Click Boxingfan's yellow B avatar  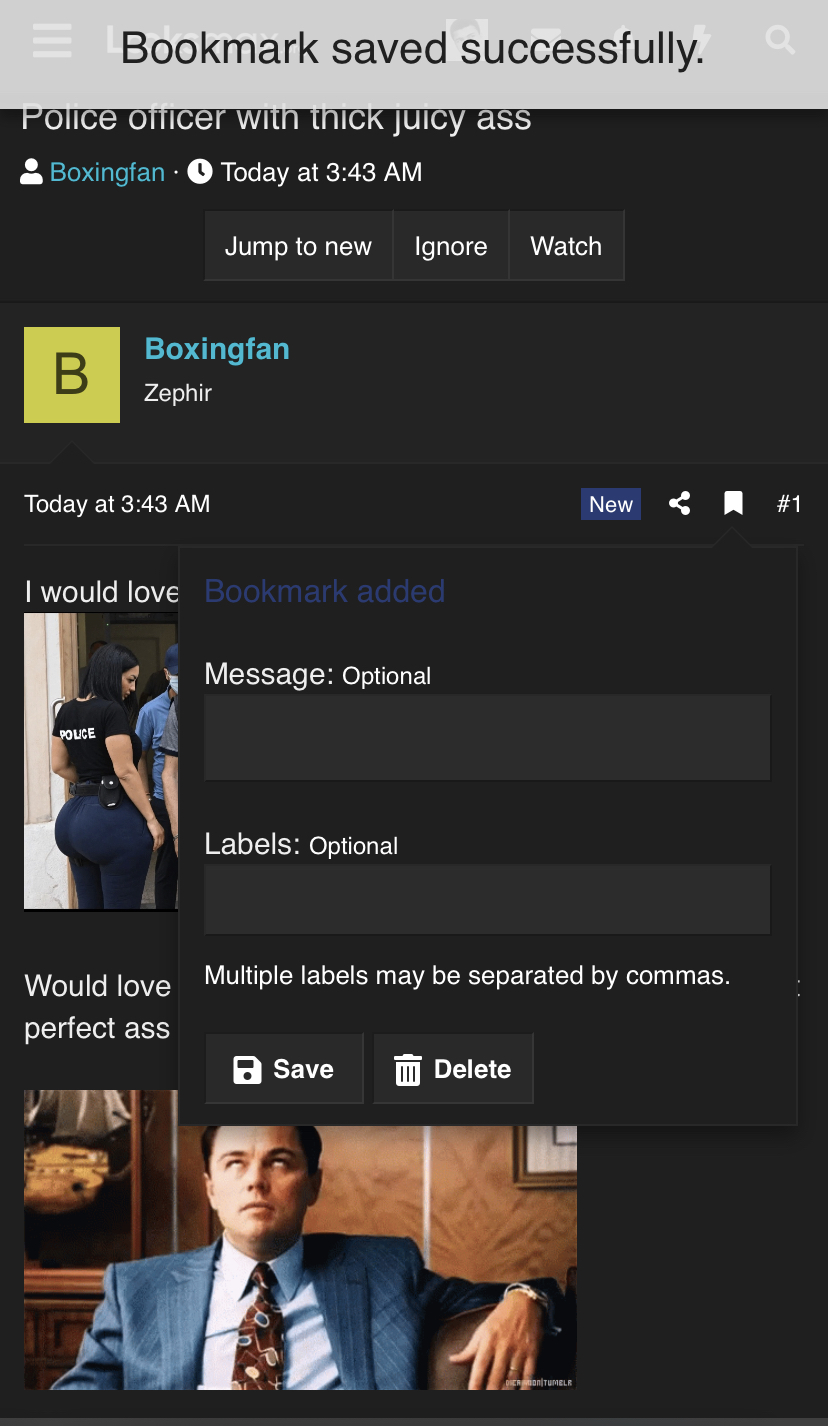72,375
